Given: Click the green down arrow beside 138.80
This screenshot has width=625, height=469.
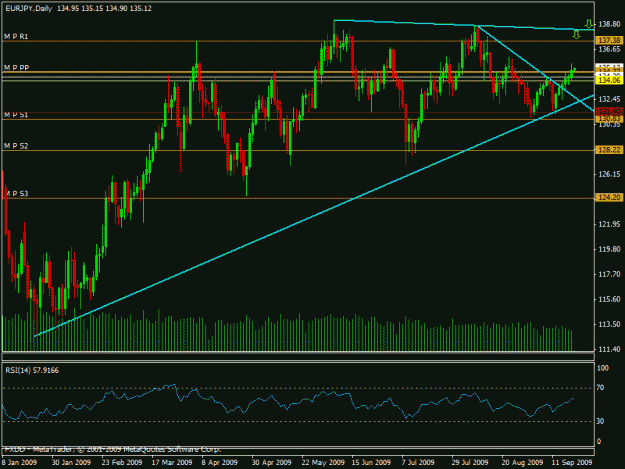Looking at the screenshot, I should tap(589, 23).
